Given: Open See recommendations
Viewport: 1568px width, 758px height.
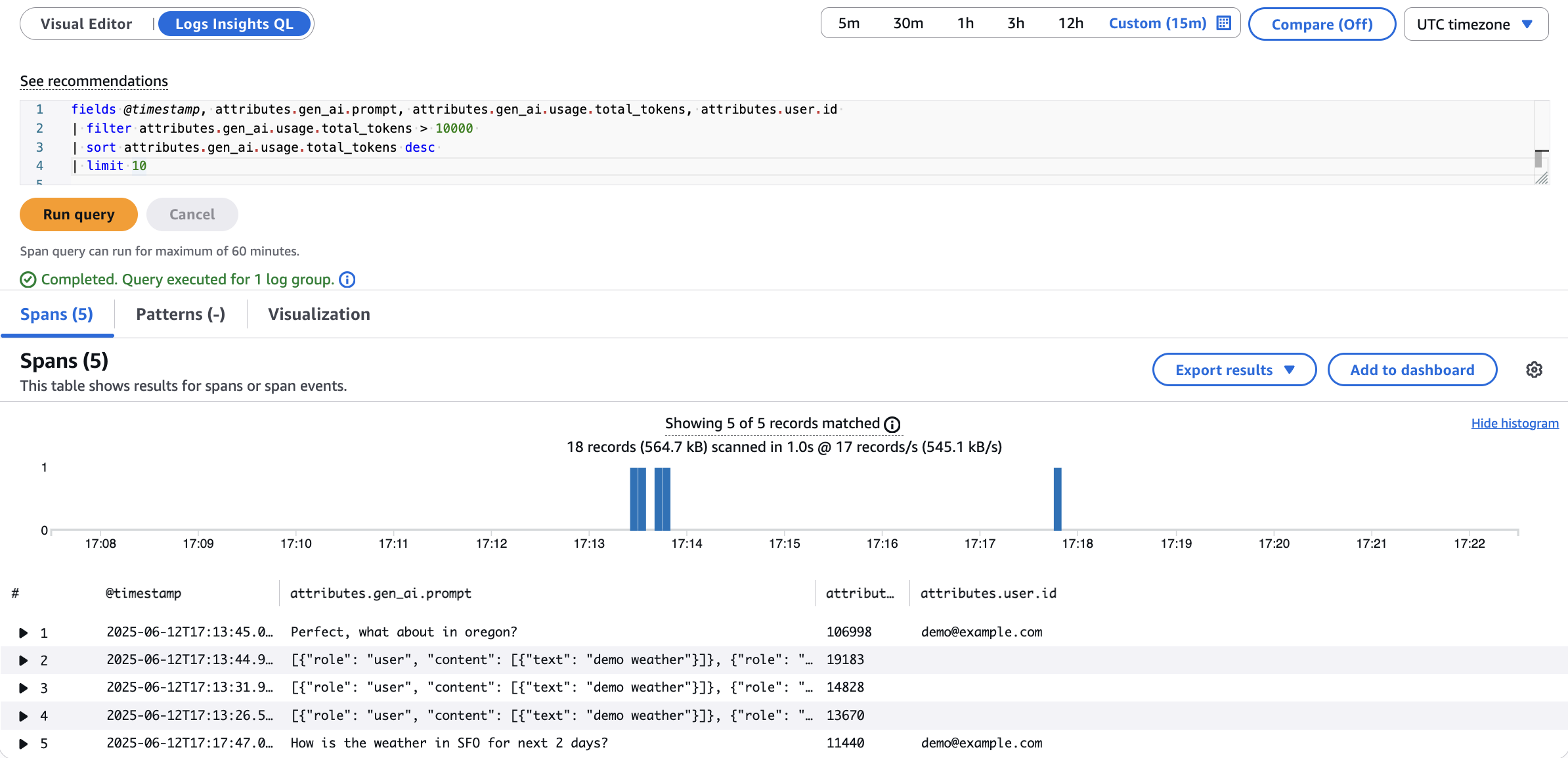Looking at the screenshot, I should click(93, 80).
